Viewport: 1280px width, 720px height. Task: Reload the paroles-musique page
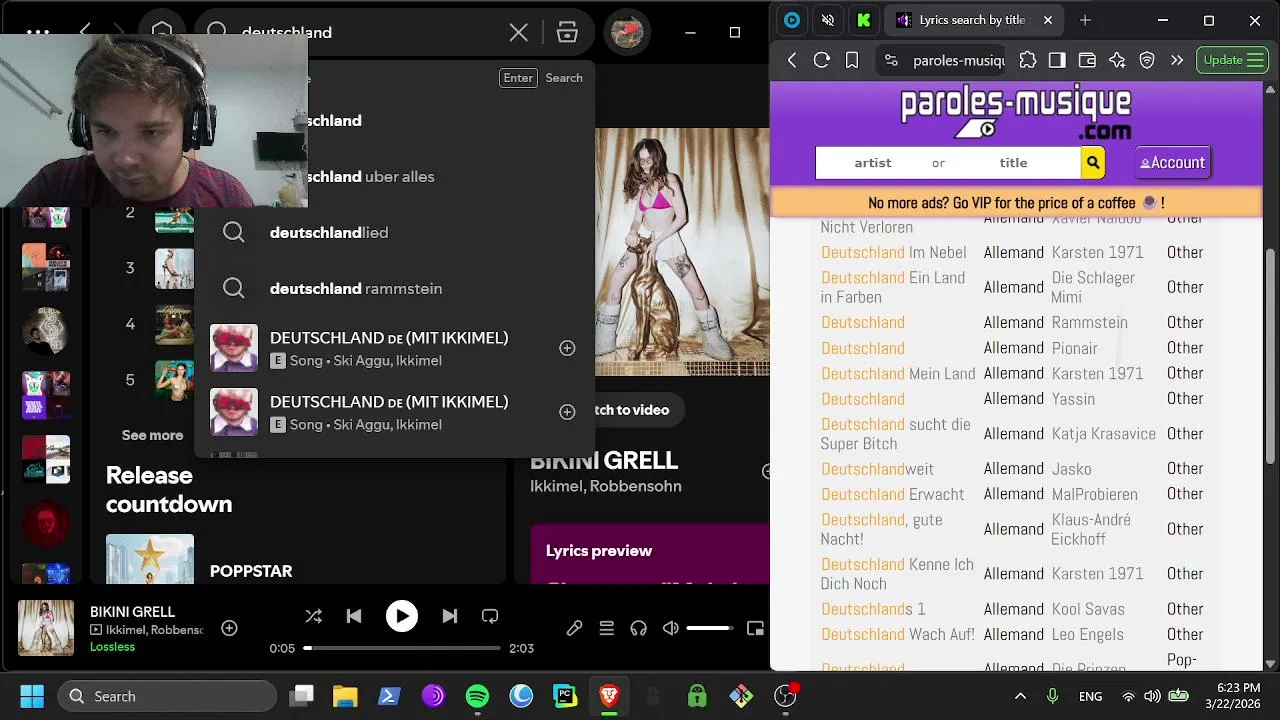822,60
